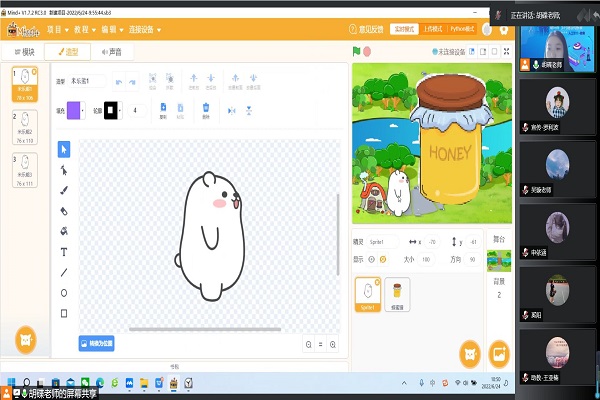Open the purple fill color dropdown
The image size is (600, 400).
(x=76, y=110)
